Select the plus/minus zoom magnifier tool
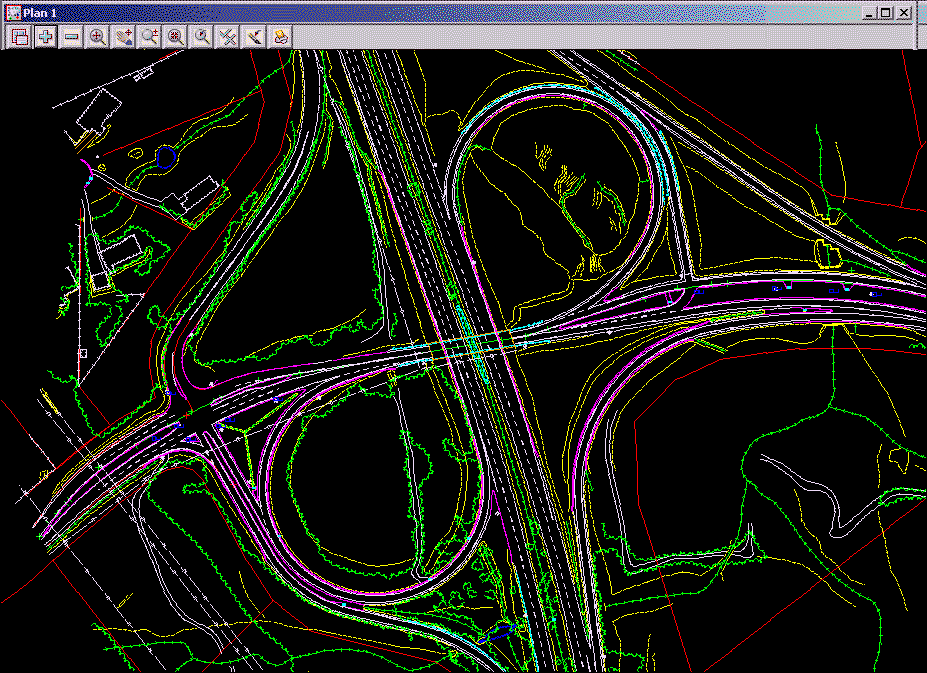The image size is (927, 673). pos(150,37)
